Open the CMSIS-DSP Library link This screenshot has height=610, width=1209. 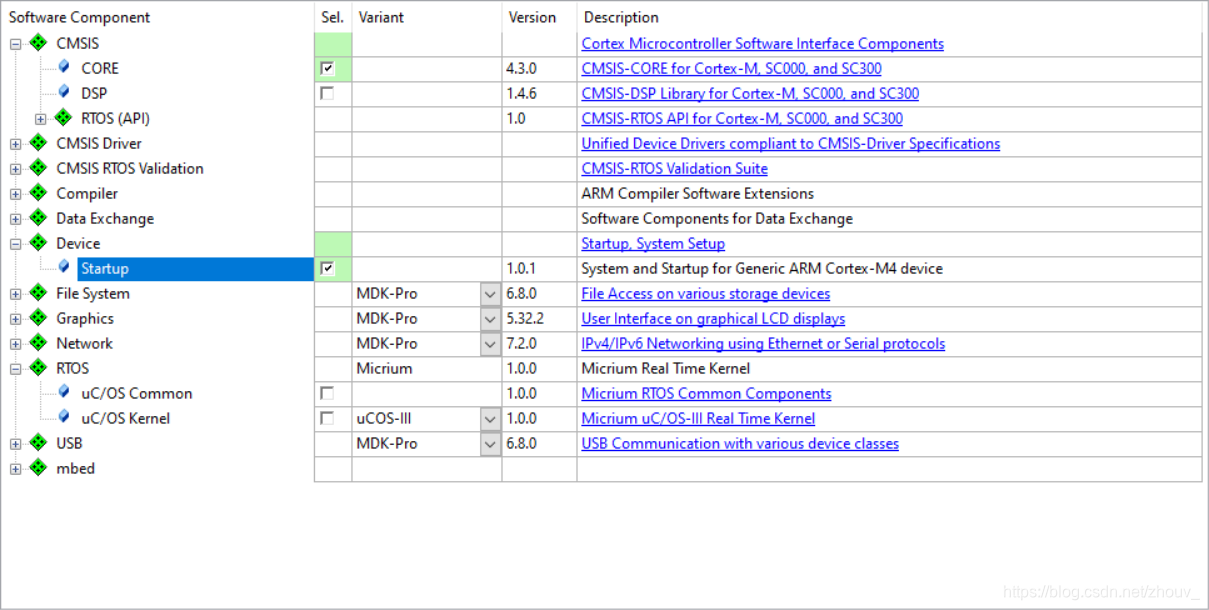750,94
